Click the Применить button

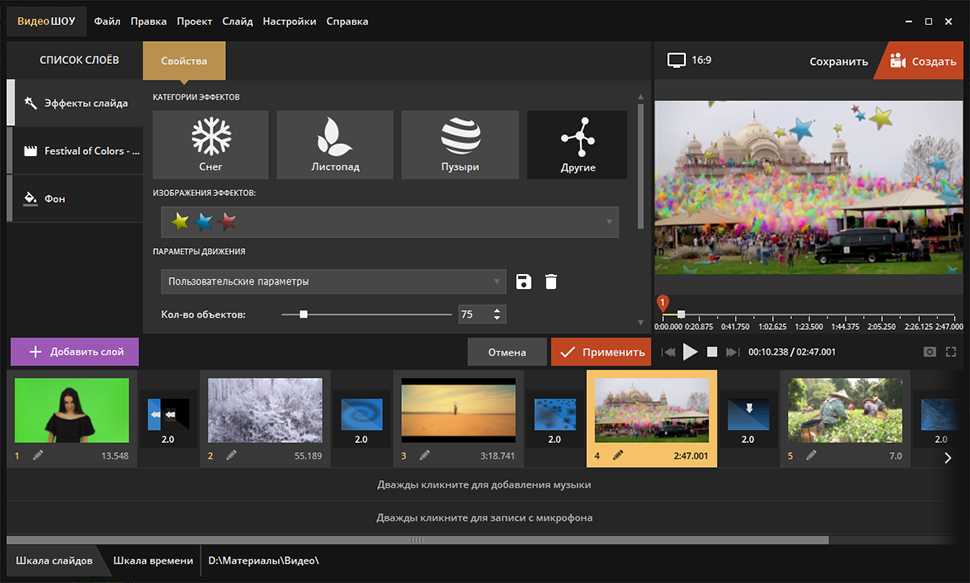click(601, 352)
